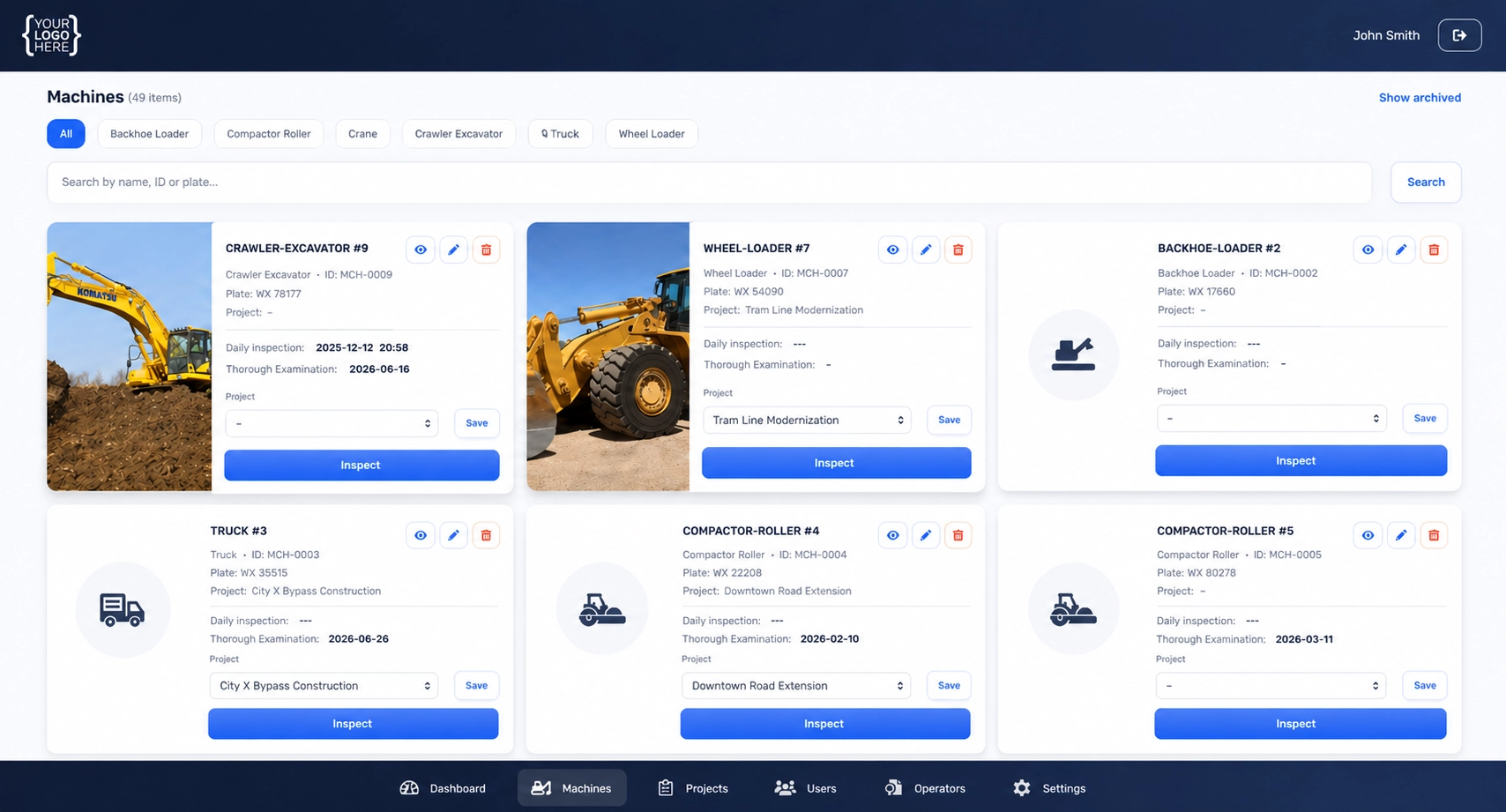Open the project dropdown for TRUCK #3
The image size is (1506, 812).
323,685
